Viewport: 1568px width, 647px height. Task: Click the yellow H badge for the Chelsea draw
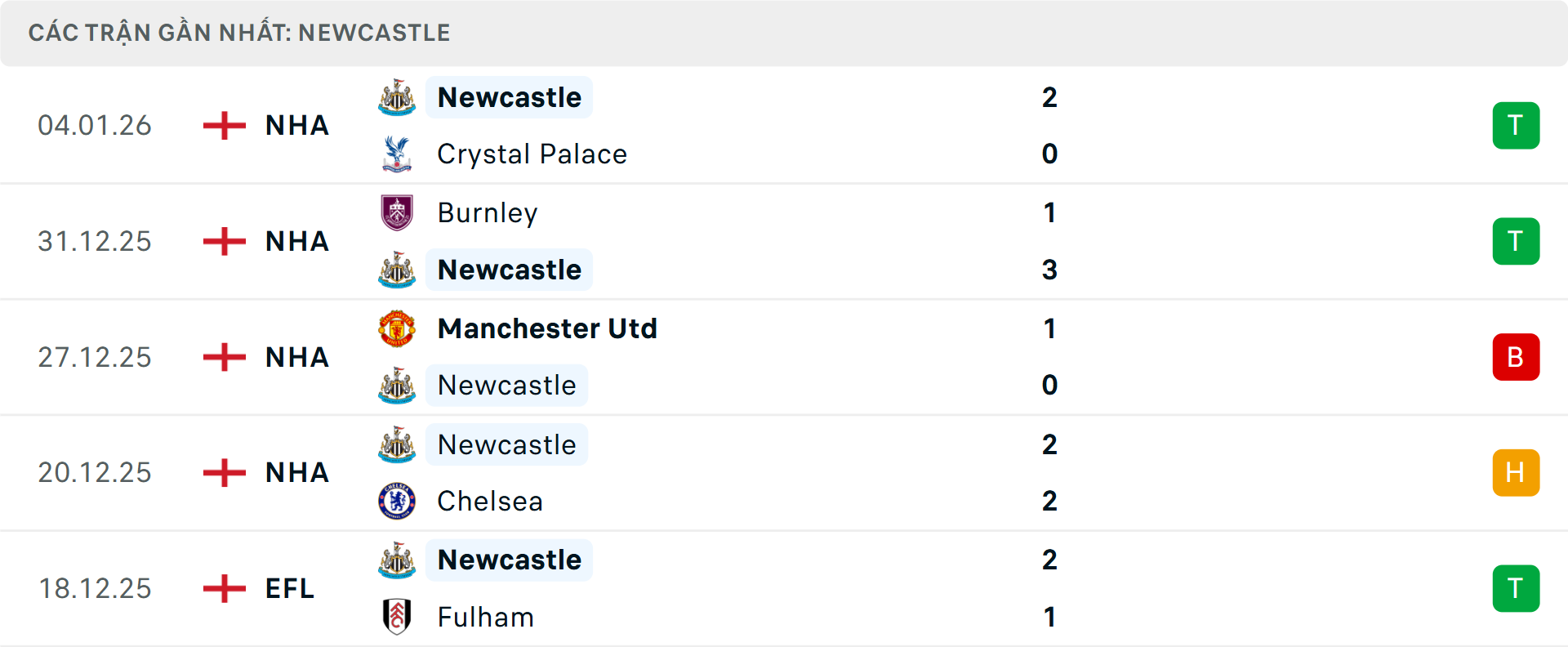coord(1516,472)
